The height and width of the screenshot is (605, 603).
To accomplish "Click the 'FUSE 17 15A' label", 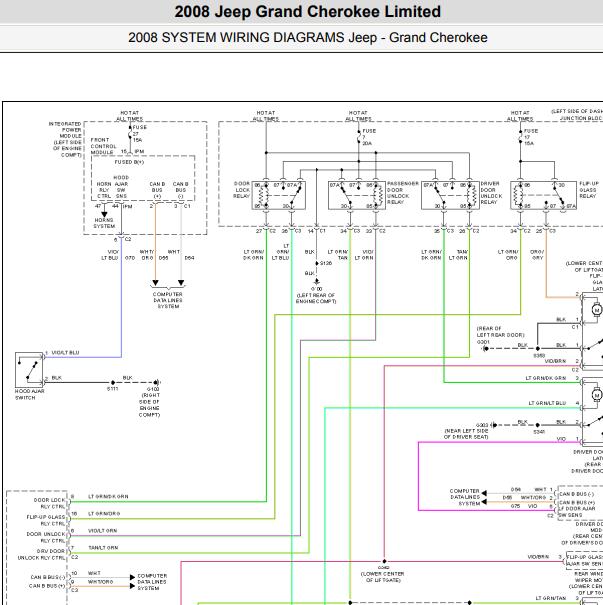I will (x=531, y=137).
